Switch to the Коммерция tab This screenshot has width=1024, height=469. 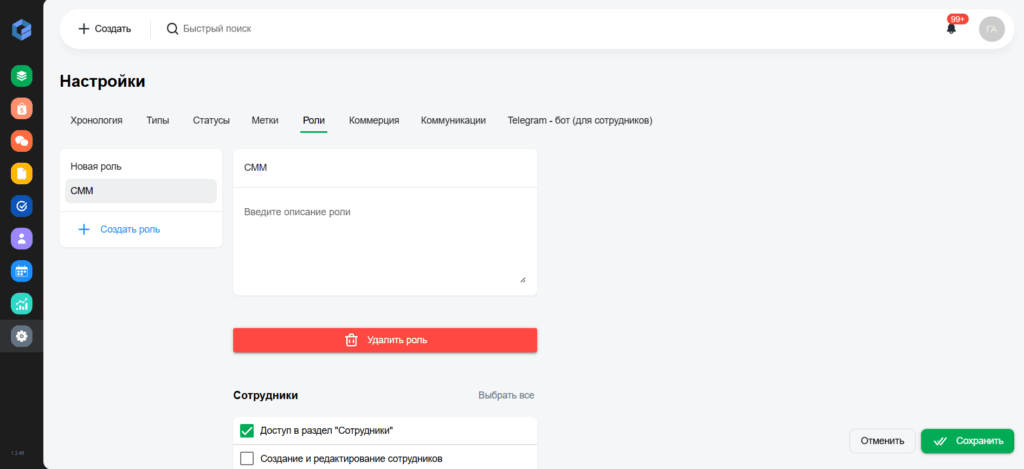pos(374,120)
